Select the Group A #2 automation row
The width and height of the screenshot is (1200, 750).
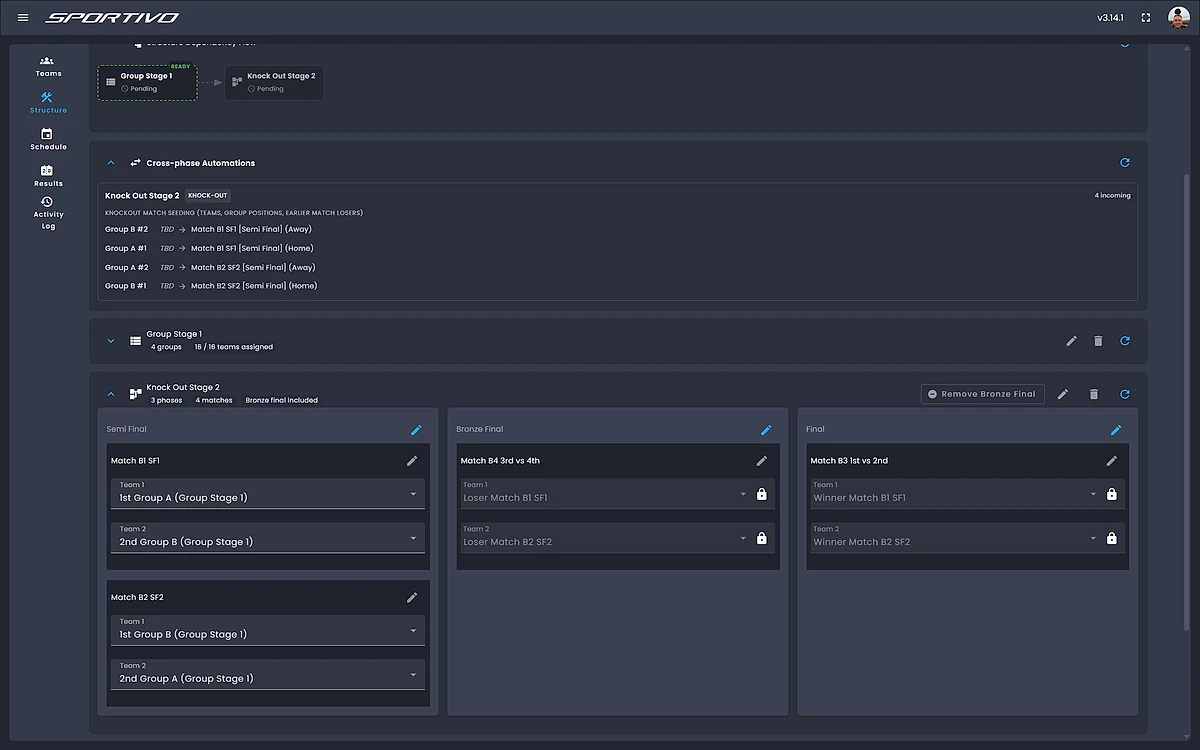coord(210,268)
